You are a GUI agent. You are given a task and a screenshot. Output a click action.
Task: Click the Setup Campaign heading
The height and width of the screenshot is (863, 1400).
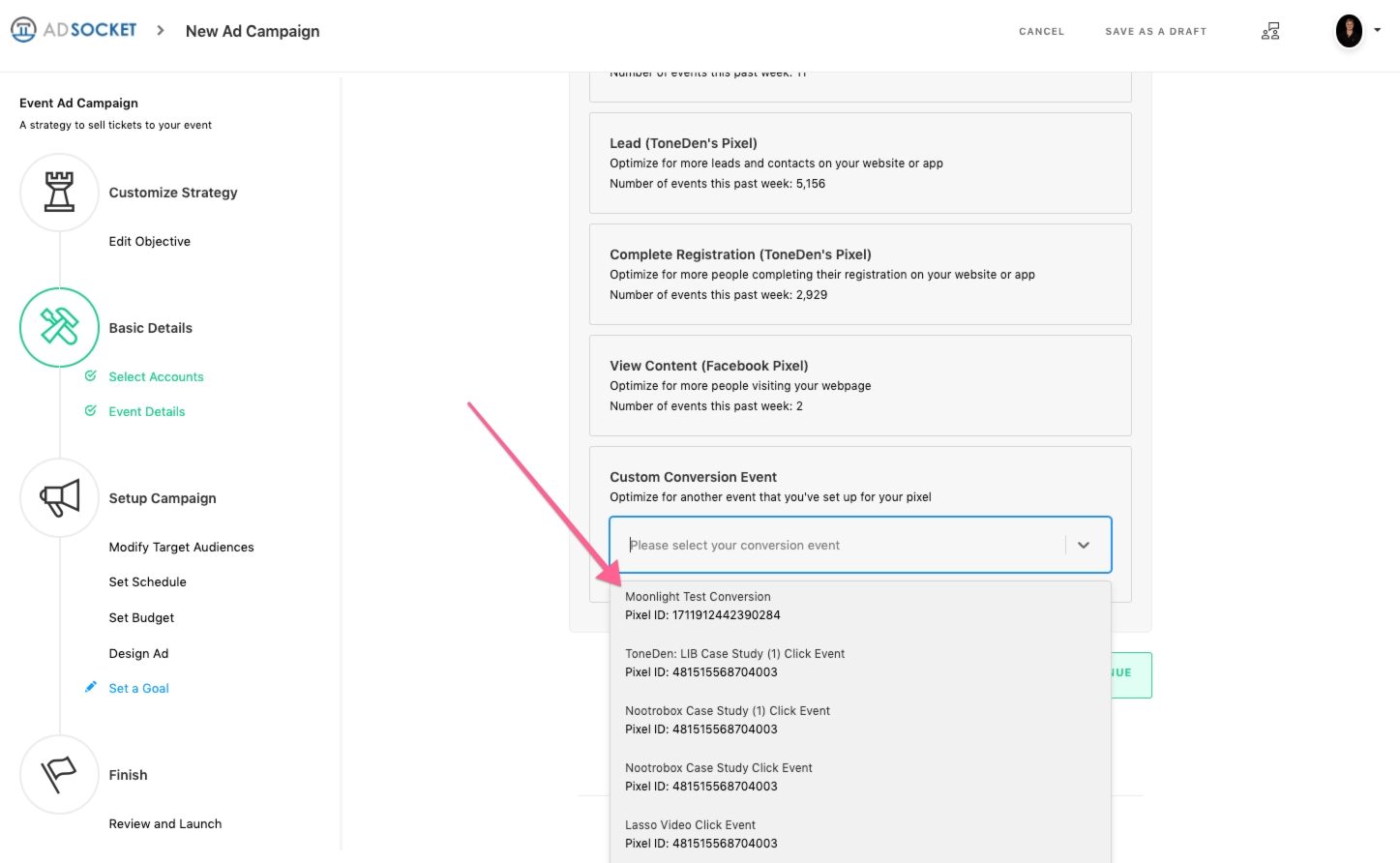pos(163,498)
